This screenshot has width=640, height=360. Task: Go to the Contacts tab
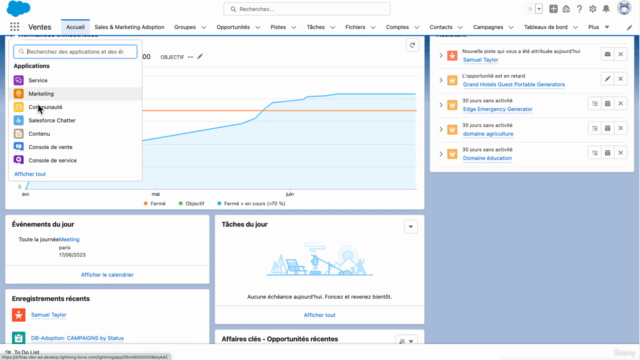coord(441,27)
